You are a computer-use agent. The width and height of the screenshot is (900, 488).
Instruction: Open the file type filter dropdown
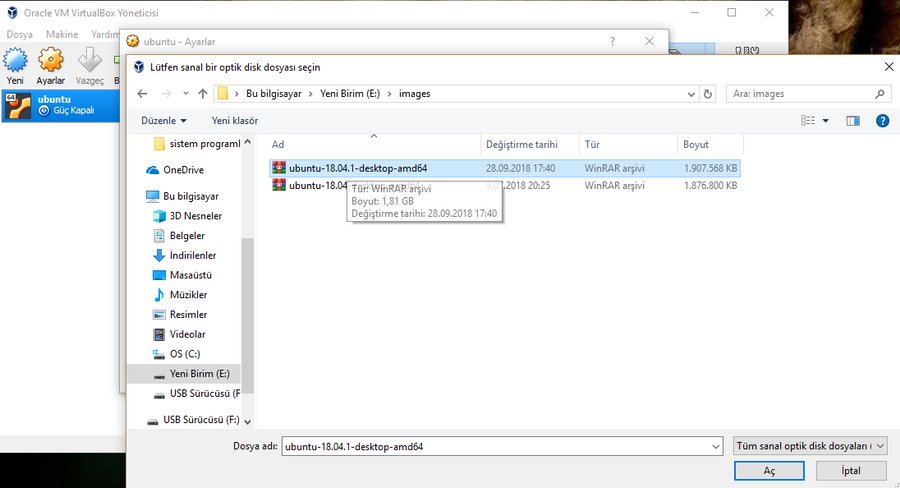point(809,446)
